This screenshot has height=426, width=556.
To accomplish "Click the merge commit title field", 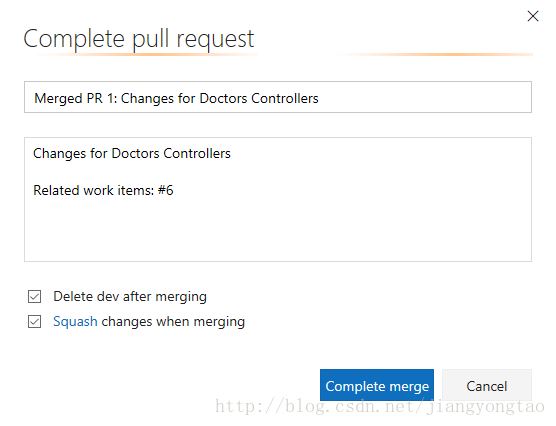I will point(278,97).
